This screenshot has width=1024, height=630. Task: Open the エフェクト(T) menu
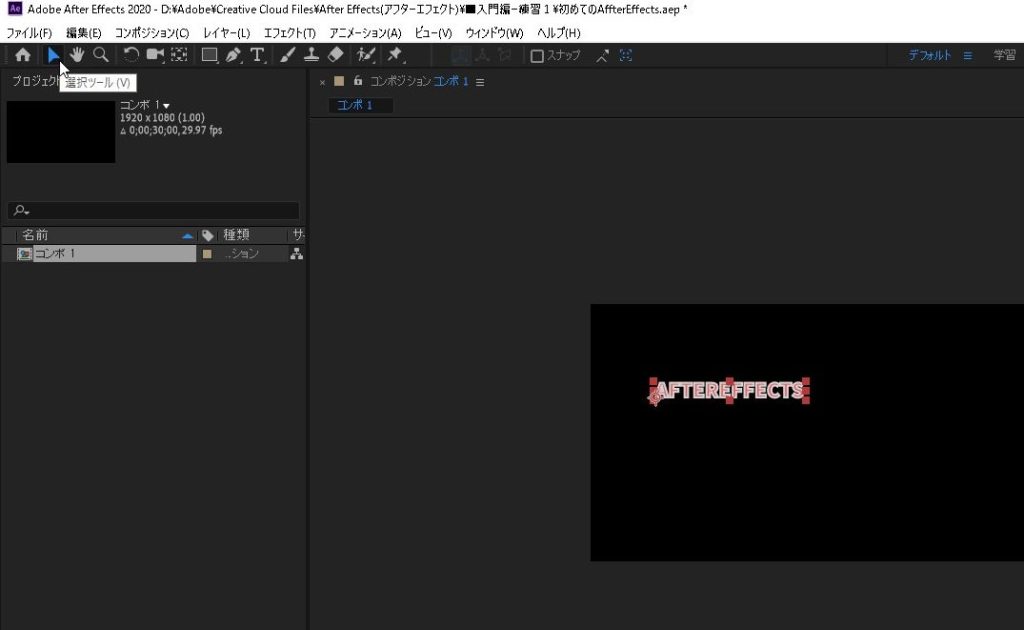click(x=289, y=33)
